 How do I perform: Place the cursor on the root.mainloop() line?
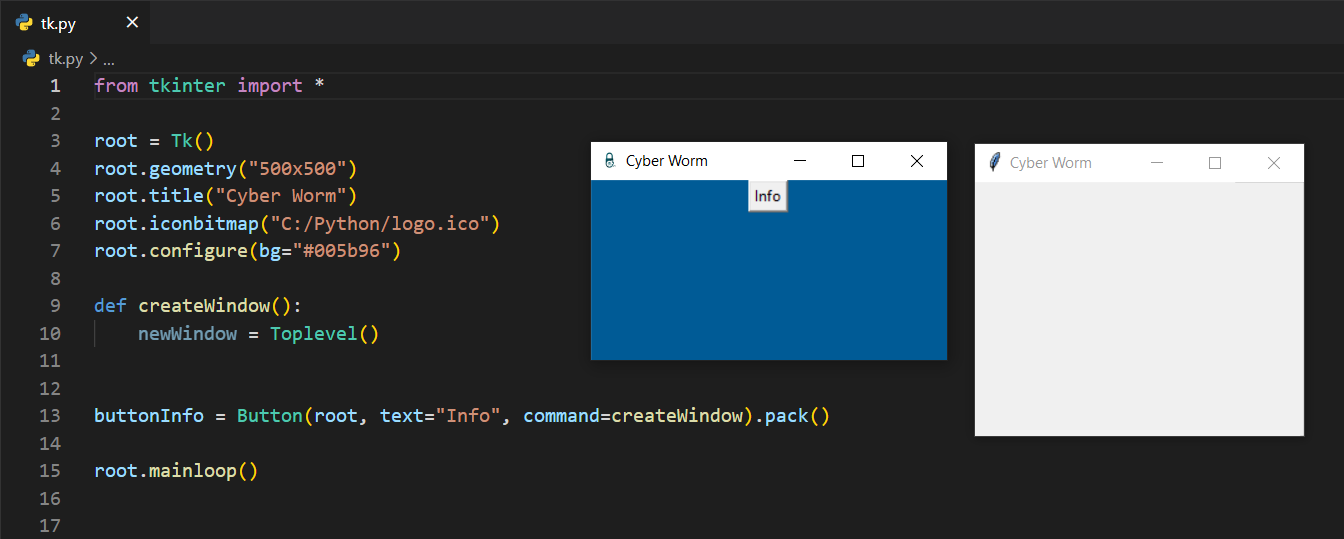coord(176,471)
